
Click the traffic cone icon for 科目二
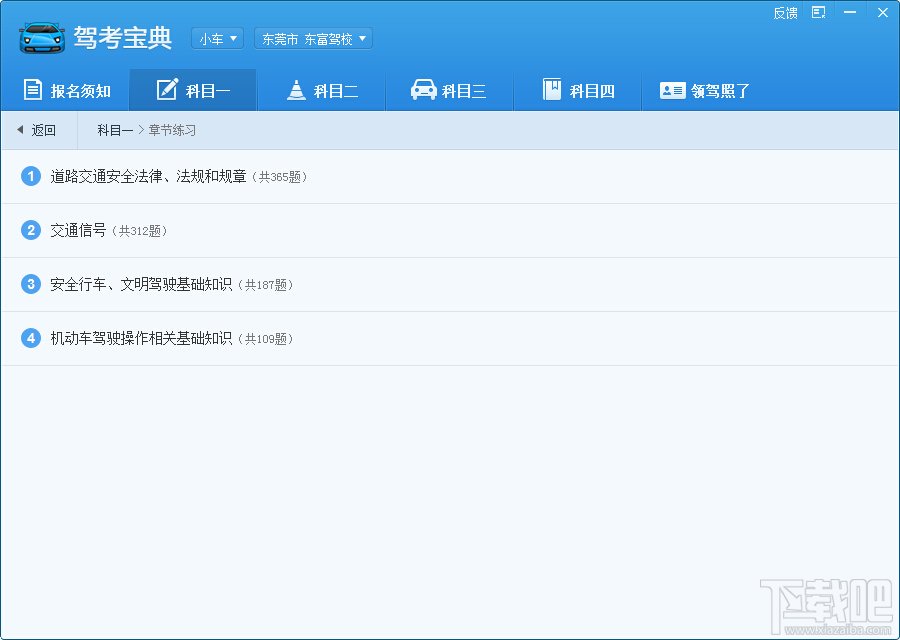pyautogui.click(x=295, y=89)
